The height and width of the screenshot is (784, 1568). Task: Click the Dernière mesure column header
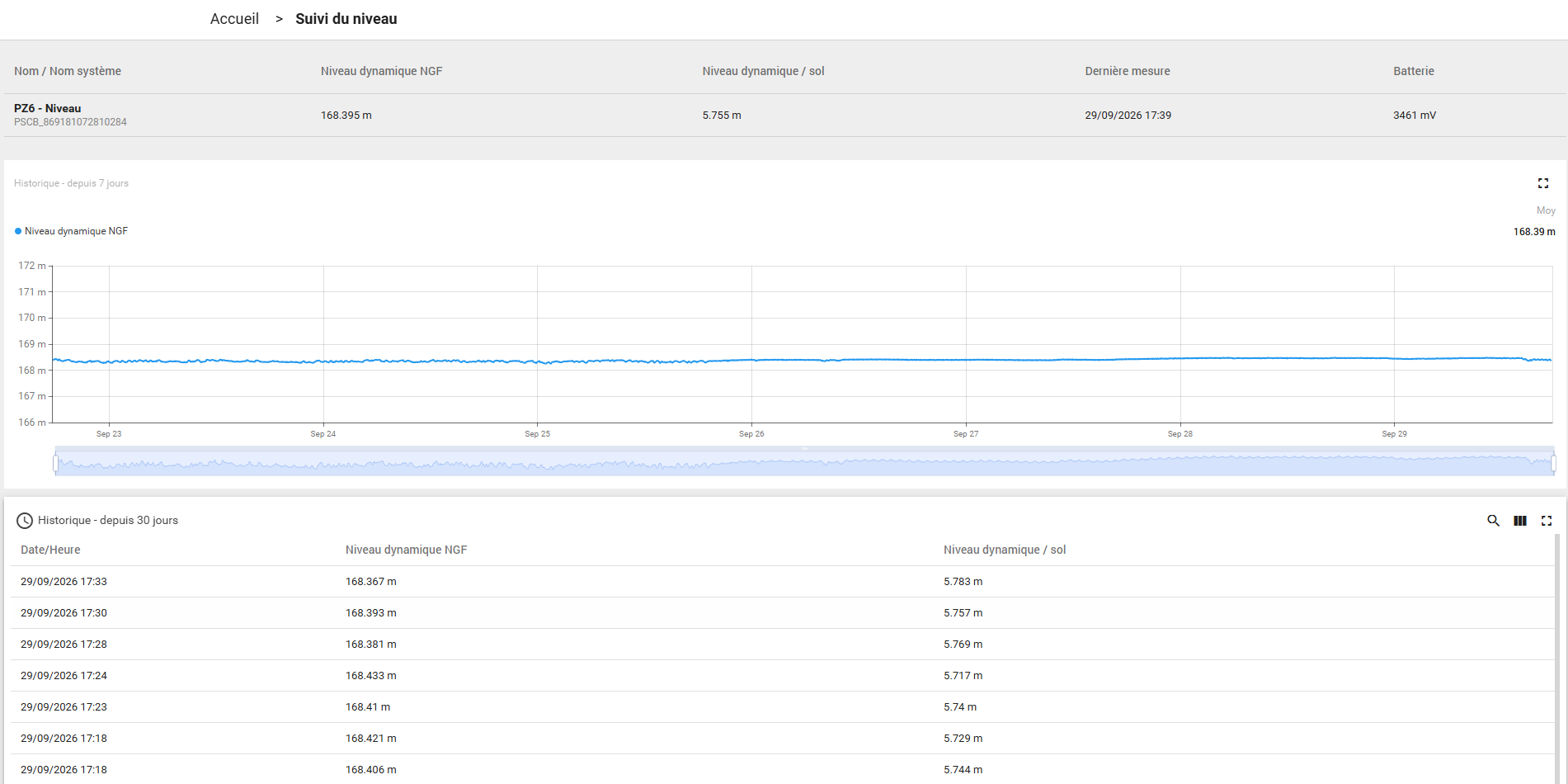click(x=1128, y=71)
